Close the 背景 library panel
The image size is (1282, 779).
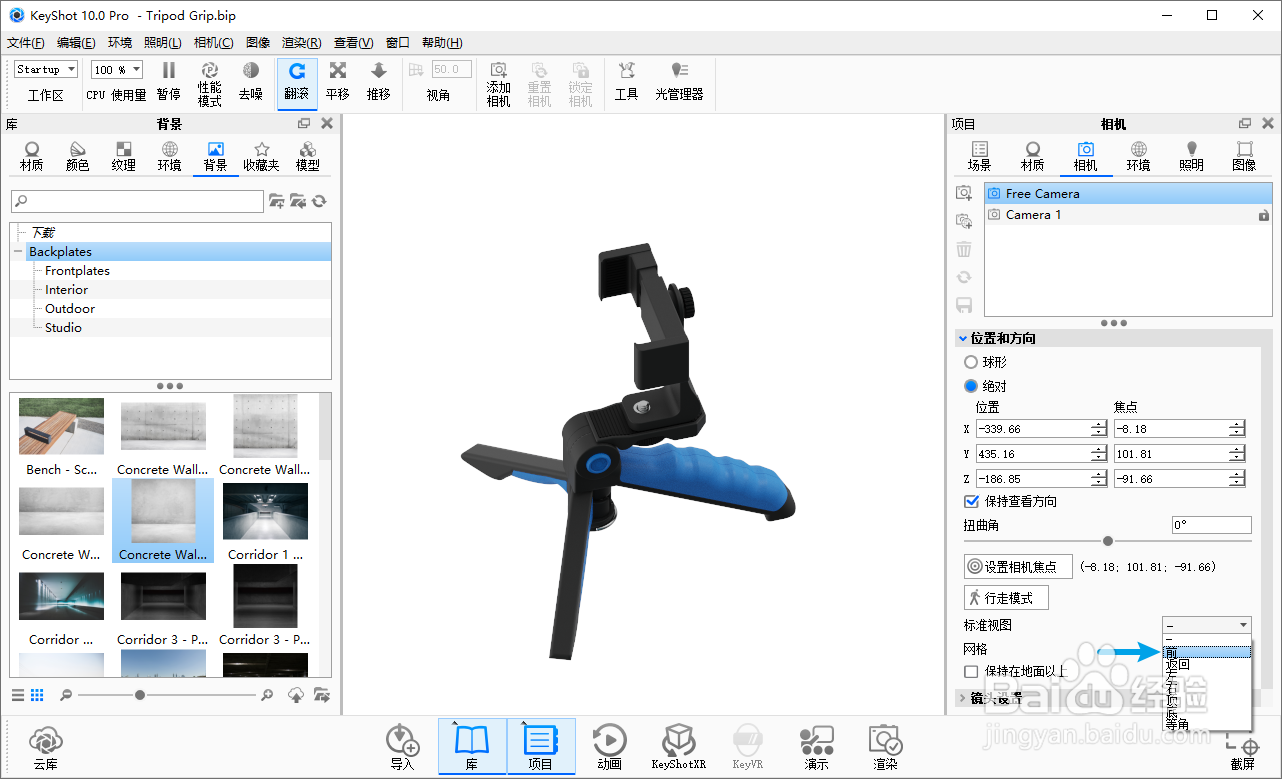click(x=326, y=124)
